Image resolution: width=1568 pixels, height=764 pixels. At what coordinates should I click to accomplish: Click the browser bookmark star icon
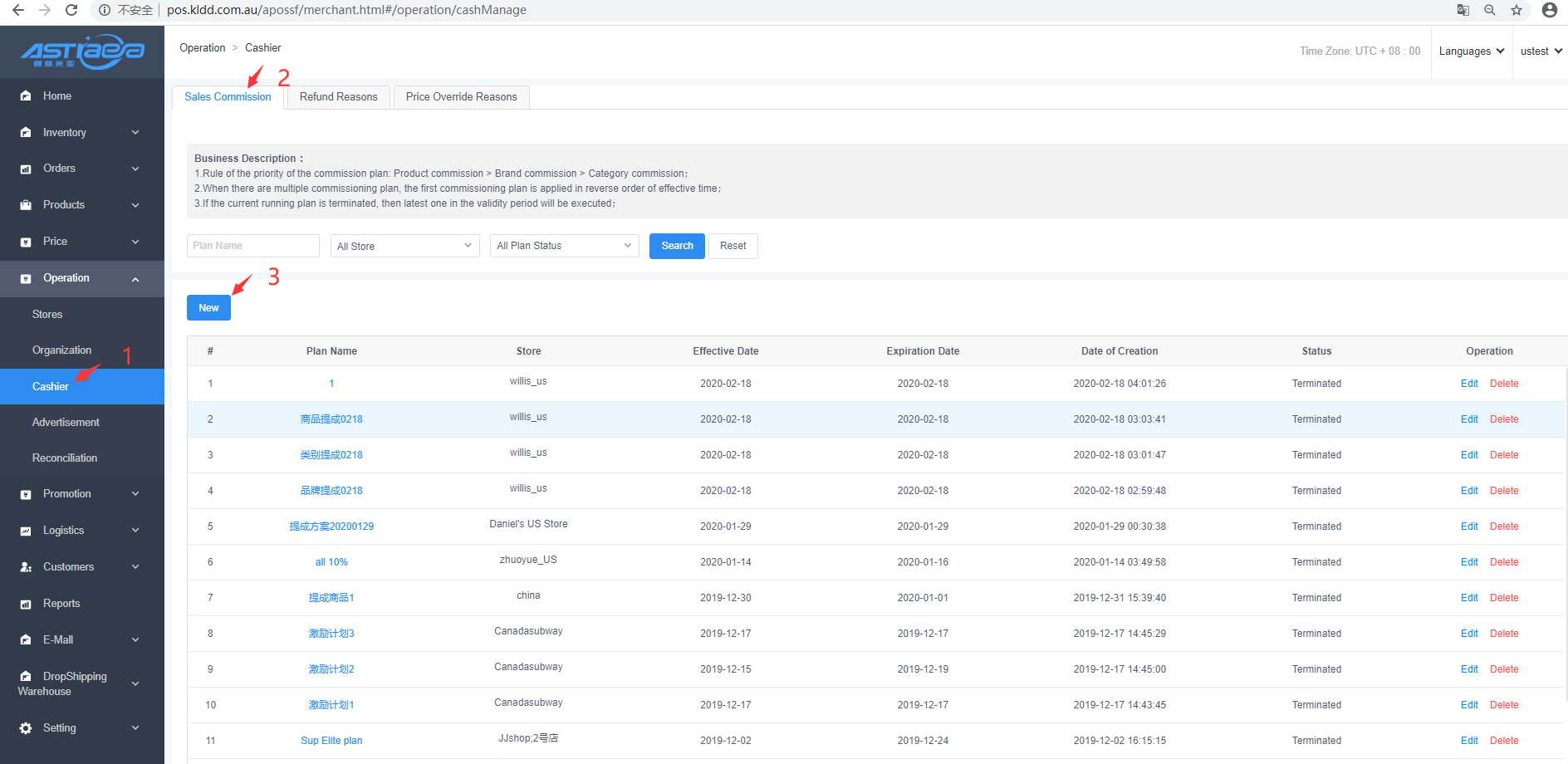pos(1517,10)
